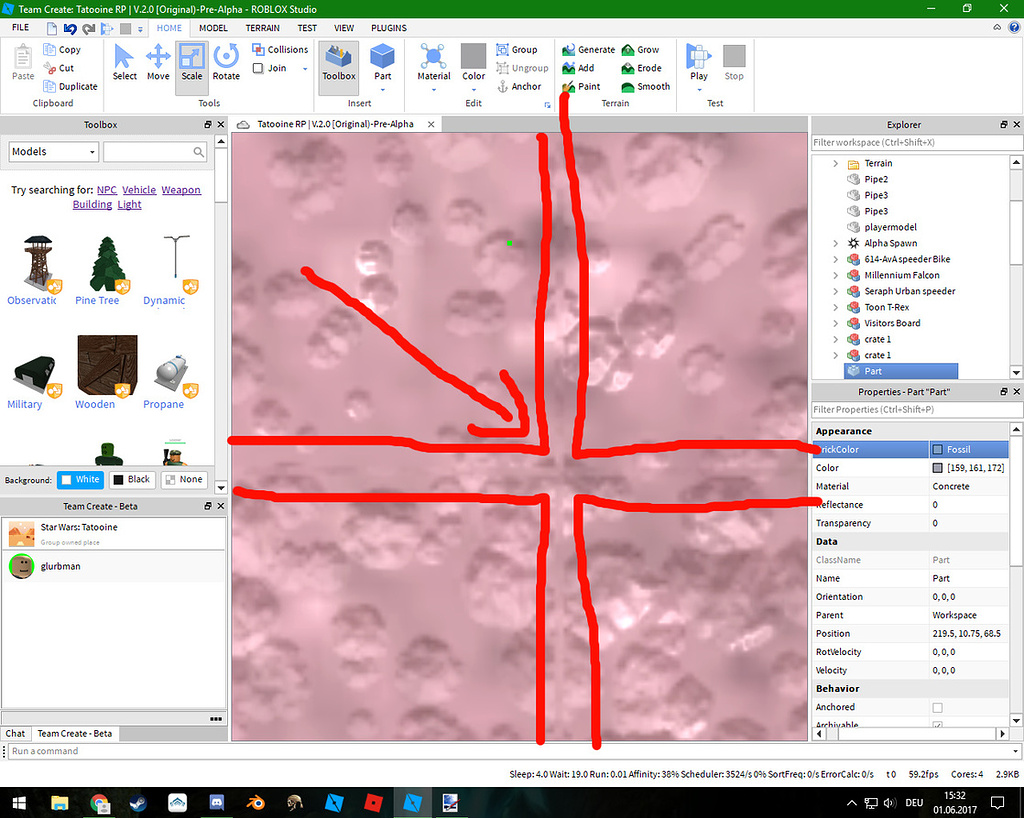Select the Scale tool
This screenshot has width=1024, height=818.
coord(192,62)
